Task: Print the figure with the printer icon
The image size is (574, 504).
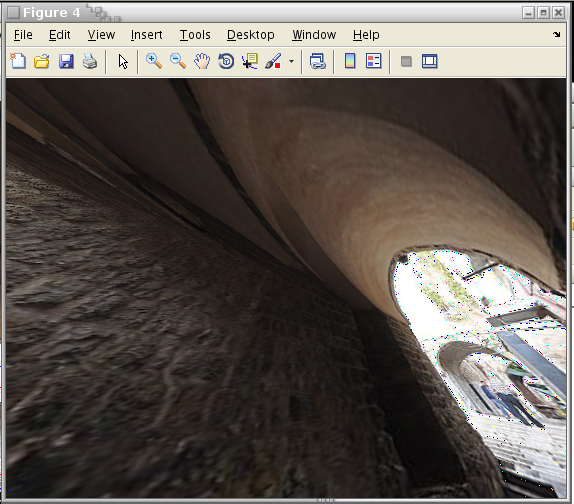Action: click(90, 61)
